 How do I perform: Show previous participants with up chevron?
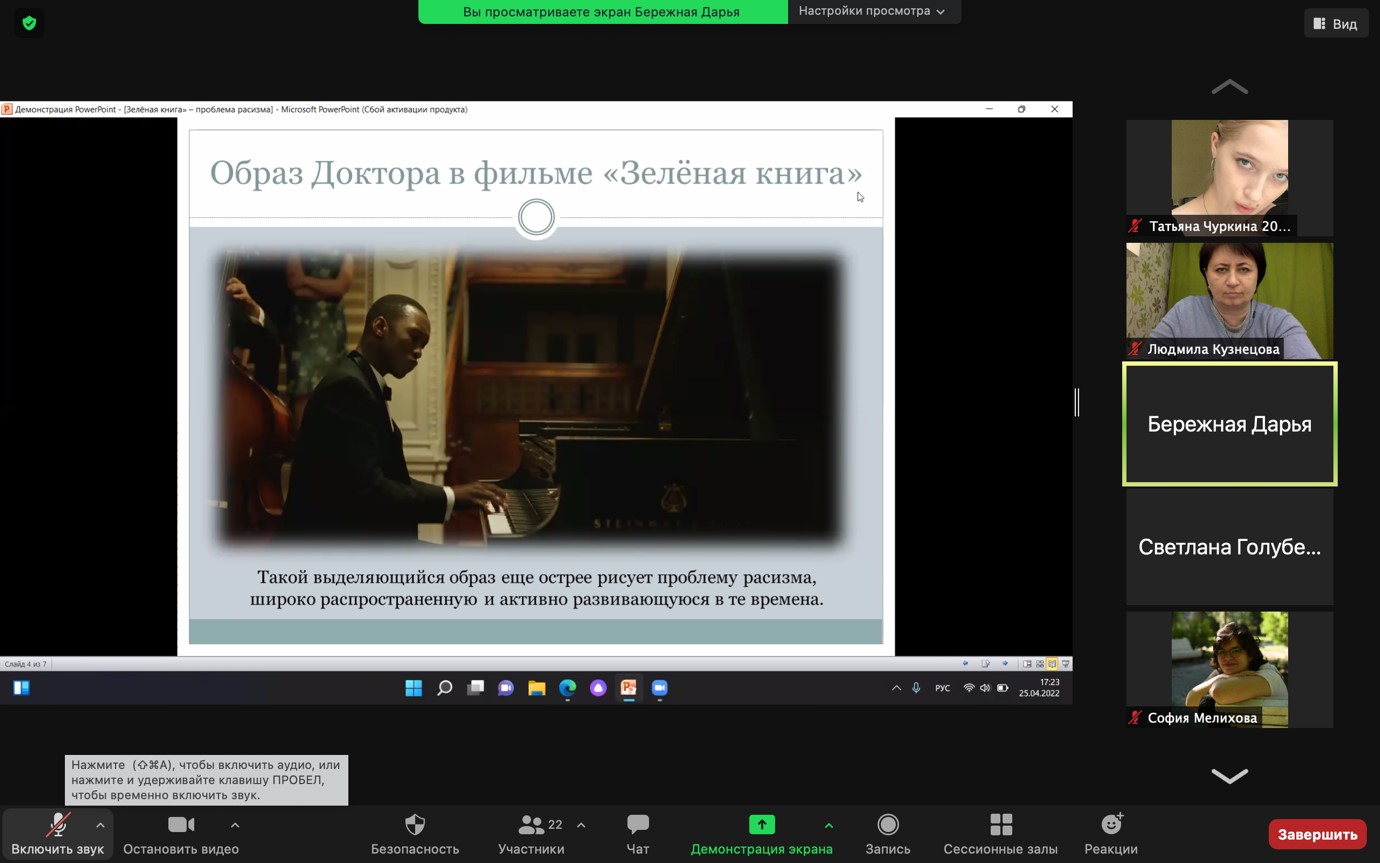pyautogui.click(x=1229, y=87)
